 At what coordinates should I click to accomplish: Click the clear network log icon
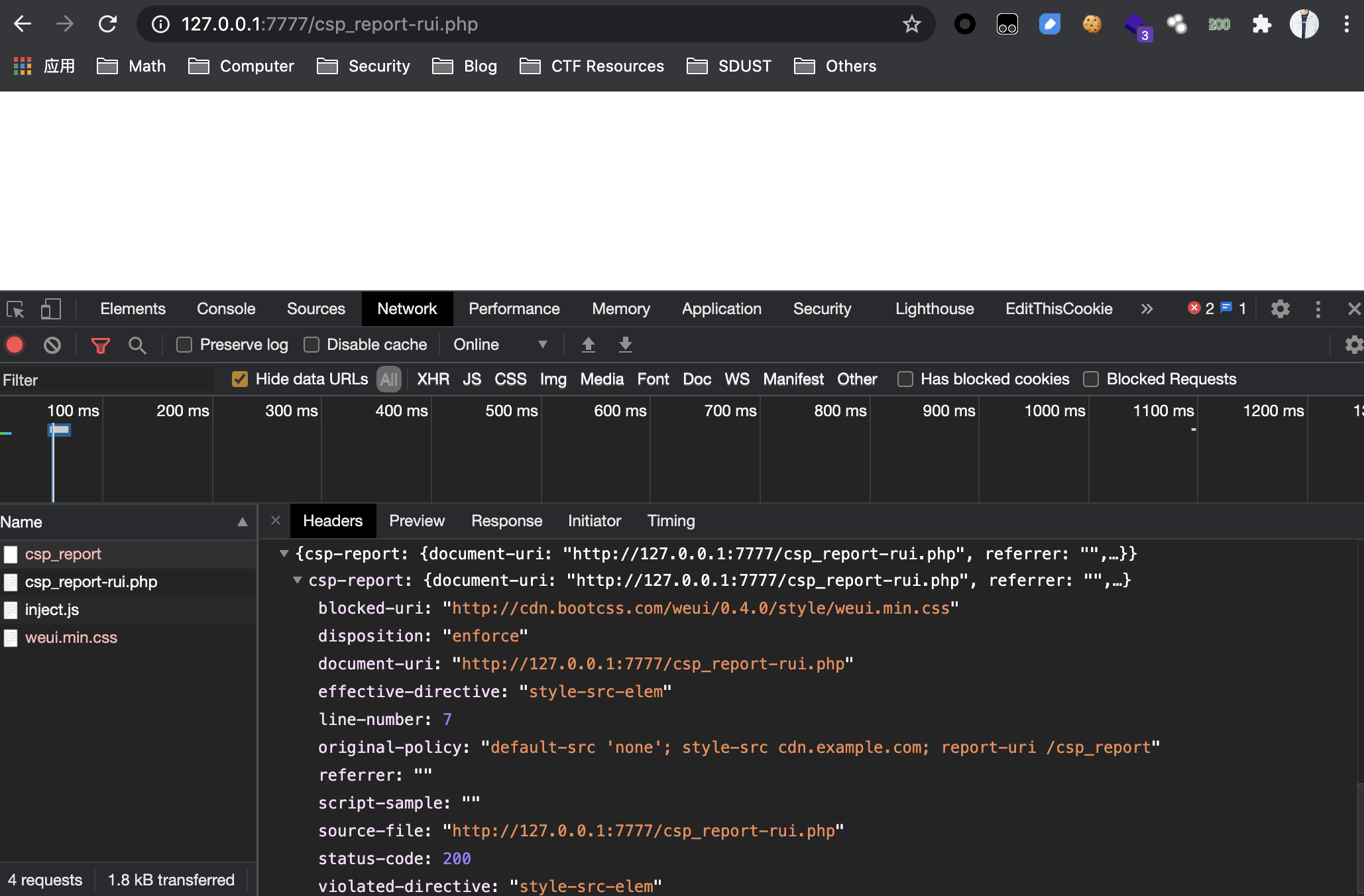pyautogui.click(x=52, y=345)
